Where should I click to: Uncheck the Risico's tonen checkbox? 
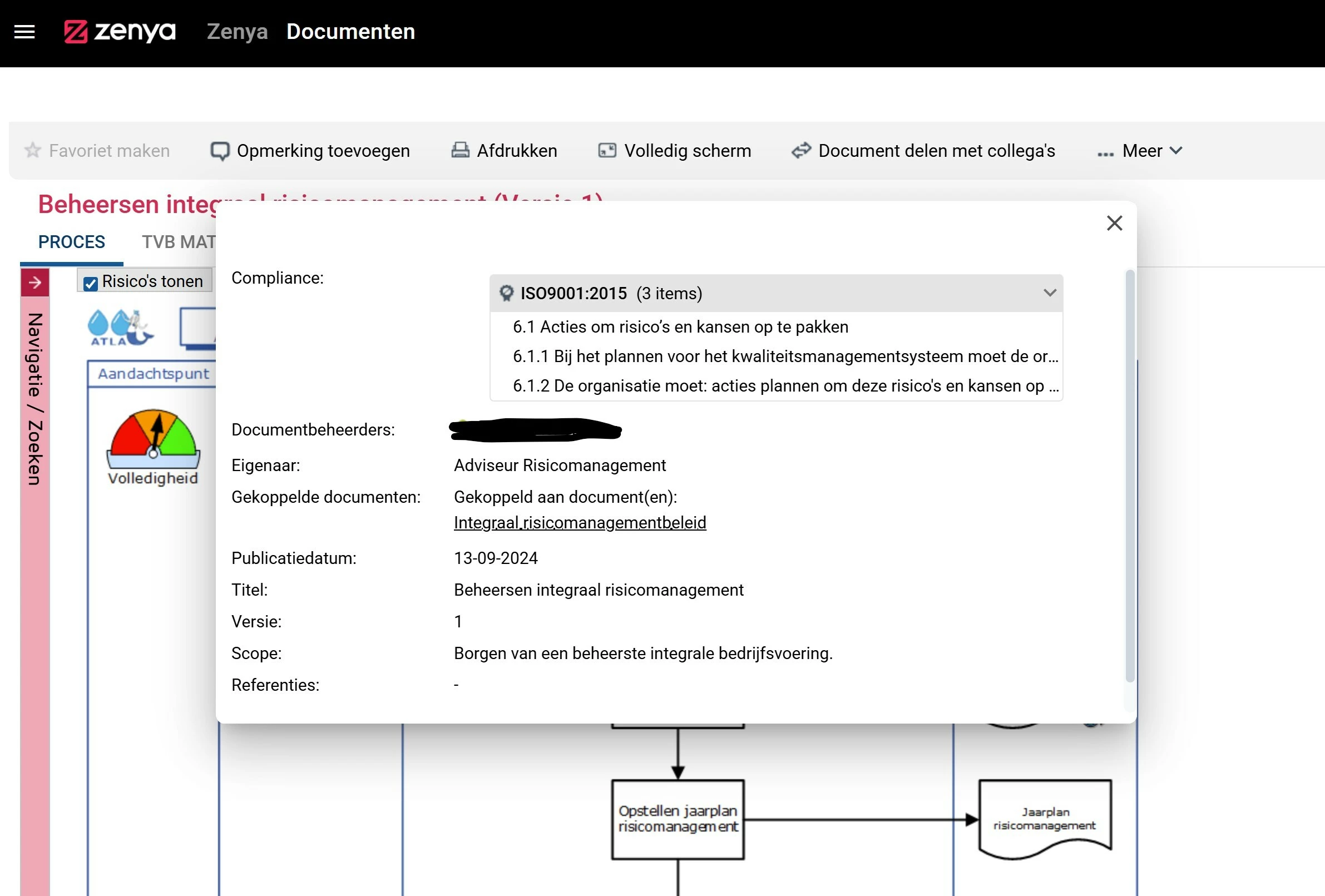click(91, 283)
